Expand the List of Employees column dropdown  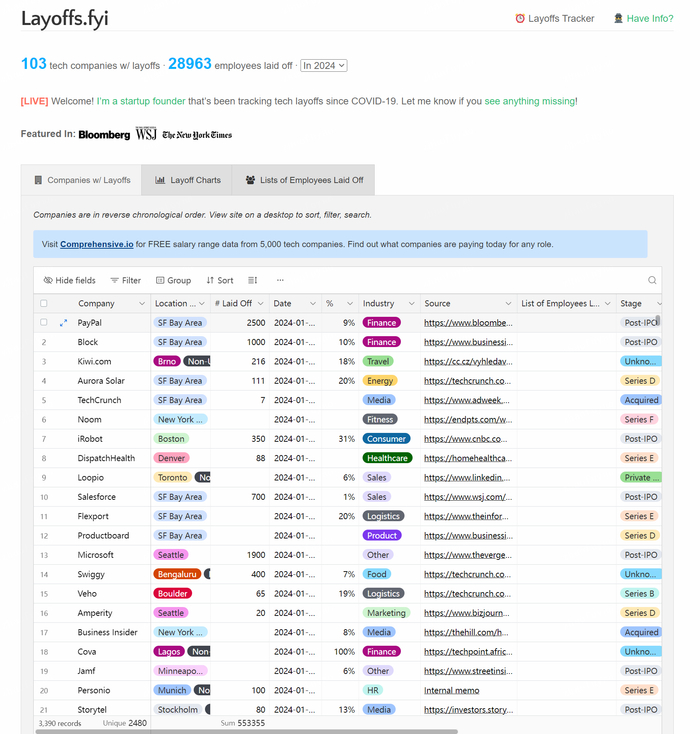608,303
